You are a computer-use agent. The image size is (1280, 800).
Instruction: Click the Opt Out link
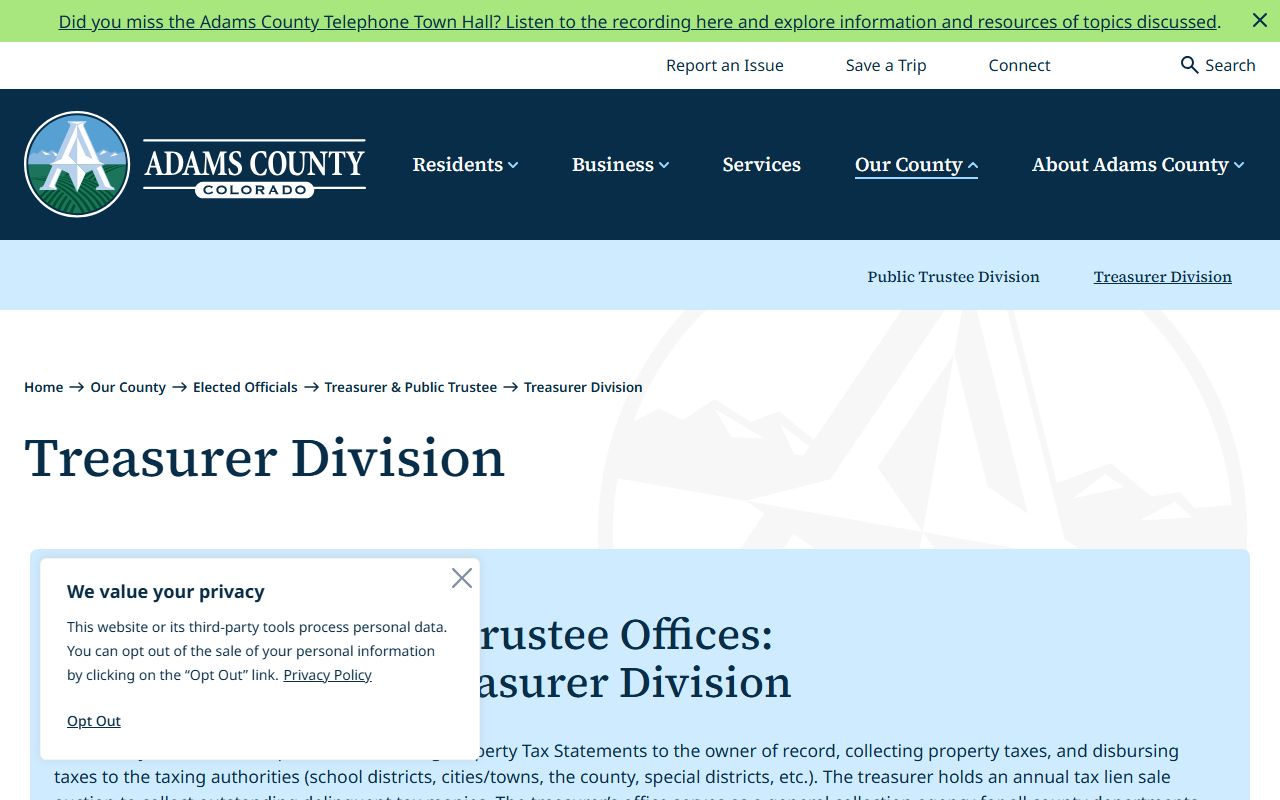(94, 721)
